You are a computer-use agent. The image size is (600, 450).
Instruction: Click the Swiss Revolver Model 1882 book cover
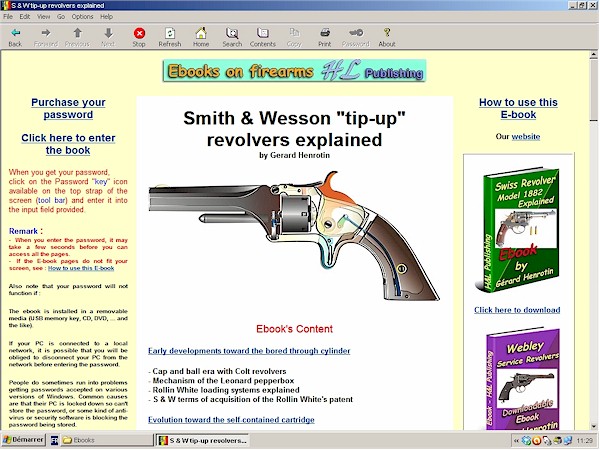click(x=518, y=230)
